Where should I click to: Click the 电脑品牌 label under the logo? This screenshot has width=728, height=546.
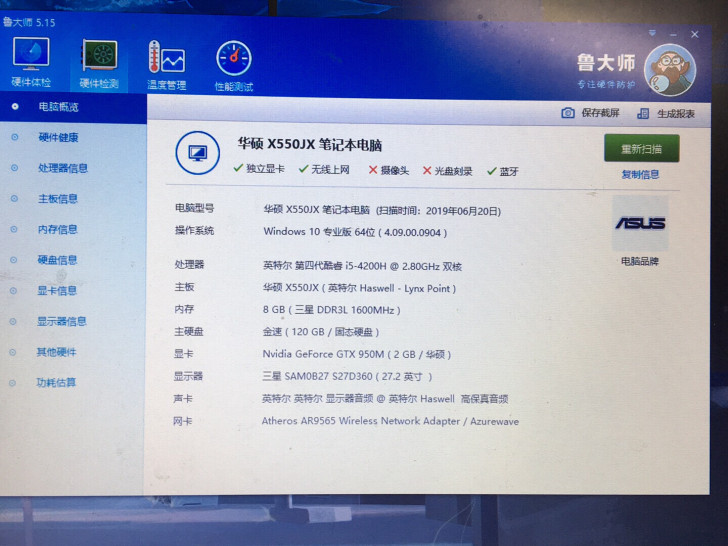pos(640,261)
